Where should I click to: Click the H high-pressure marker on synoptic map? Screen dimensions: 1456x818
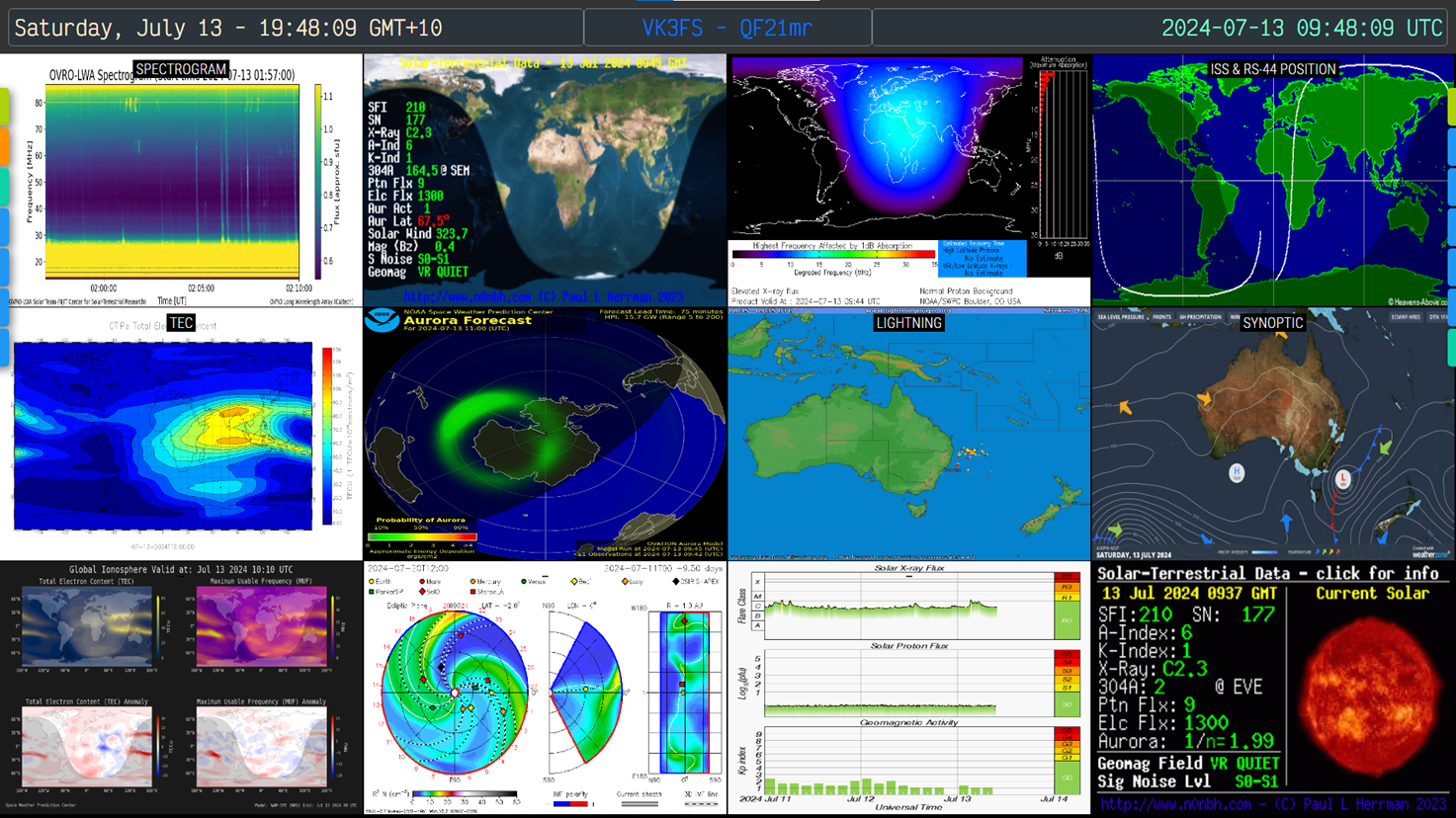[x=1236, y=472]
